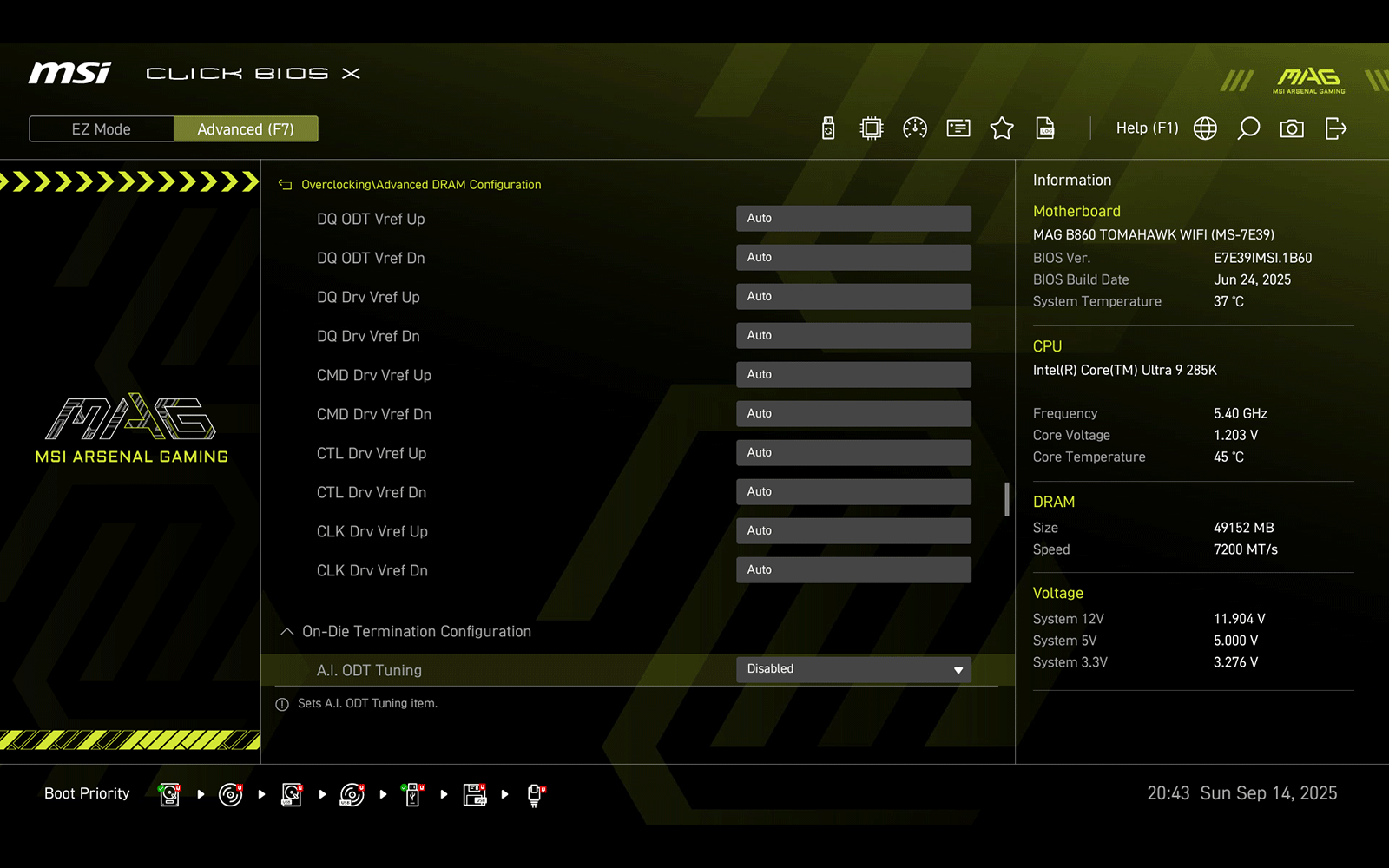Click System 12V value 11.904 V
The width and height of the screenshot is (1389, 868).
coord(1240,619)
